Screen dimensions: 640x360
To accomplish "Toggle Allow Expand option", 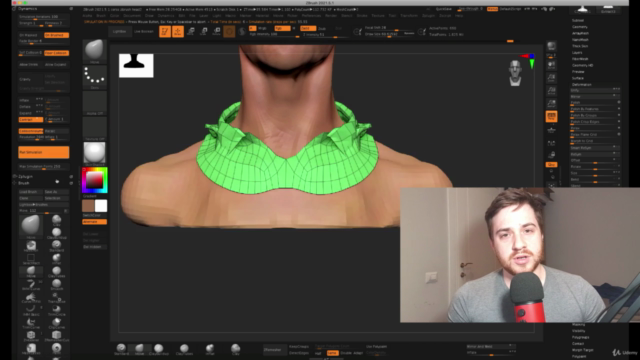I will (x=56, y=64).
